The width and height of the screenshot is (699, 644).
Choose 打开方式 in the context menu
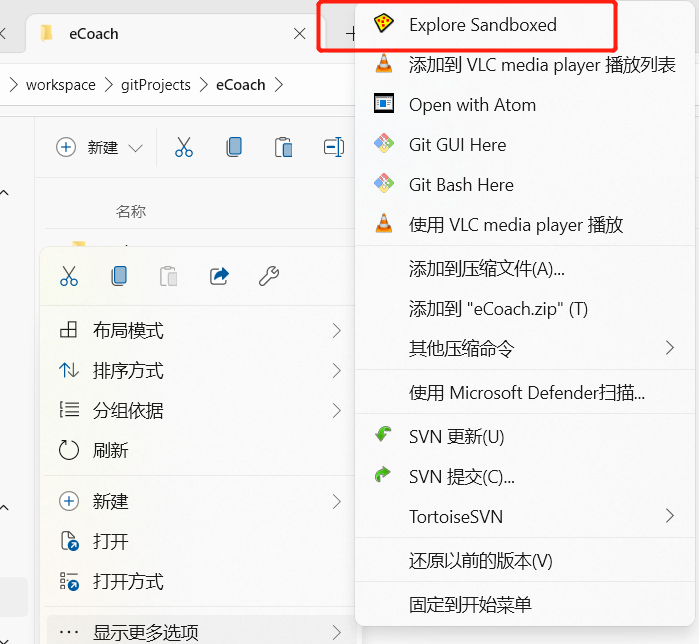pyautogui.click(x=128, y=582)
